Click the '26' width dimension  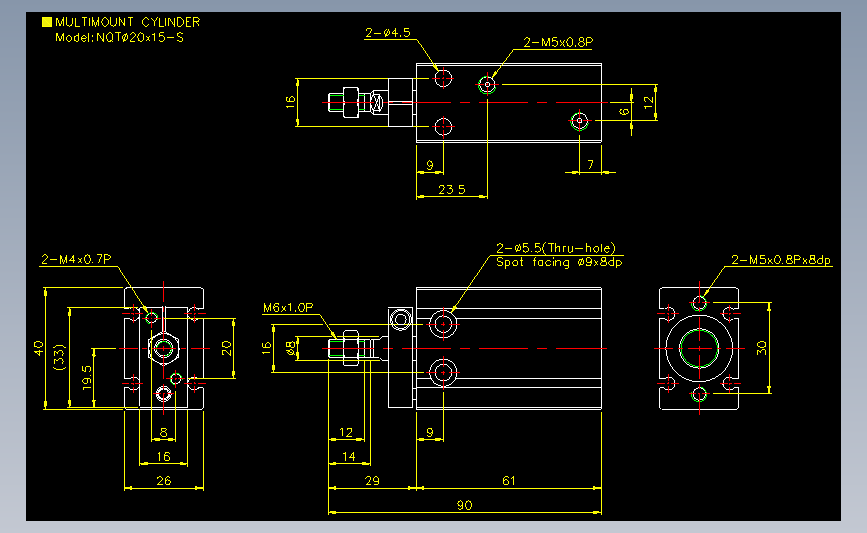pos(164,481)
